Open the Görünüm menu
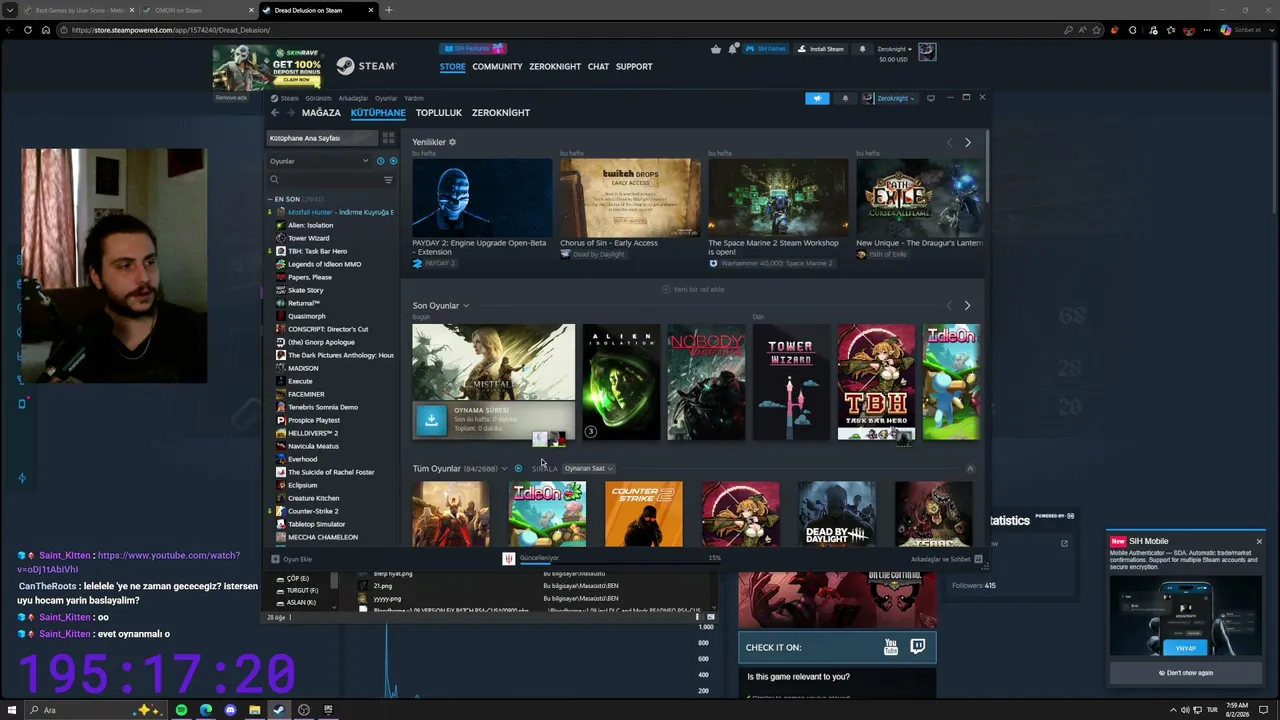The width and height of the screenshot is (1280, 720). (x=318, y=98)
